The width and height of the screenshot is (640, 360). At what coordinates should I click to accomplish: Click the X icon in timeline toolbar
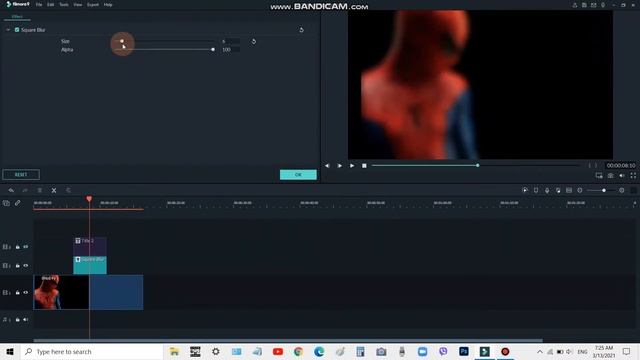pos(54,190)
